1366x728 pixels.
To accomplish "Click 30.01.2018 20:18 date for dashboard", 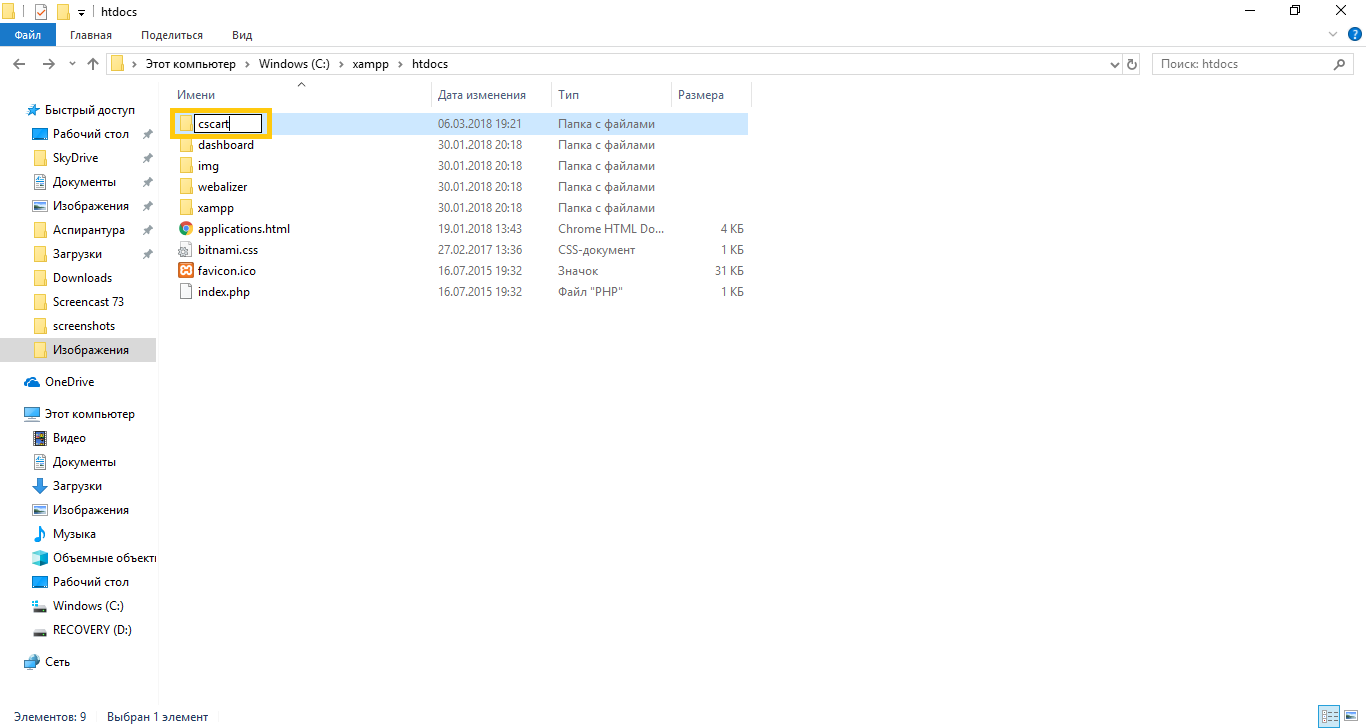I will pyautogui.click(x=480, y=145).
